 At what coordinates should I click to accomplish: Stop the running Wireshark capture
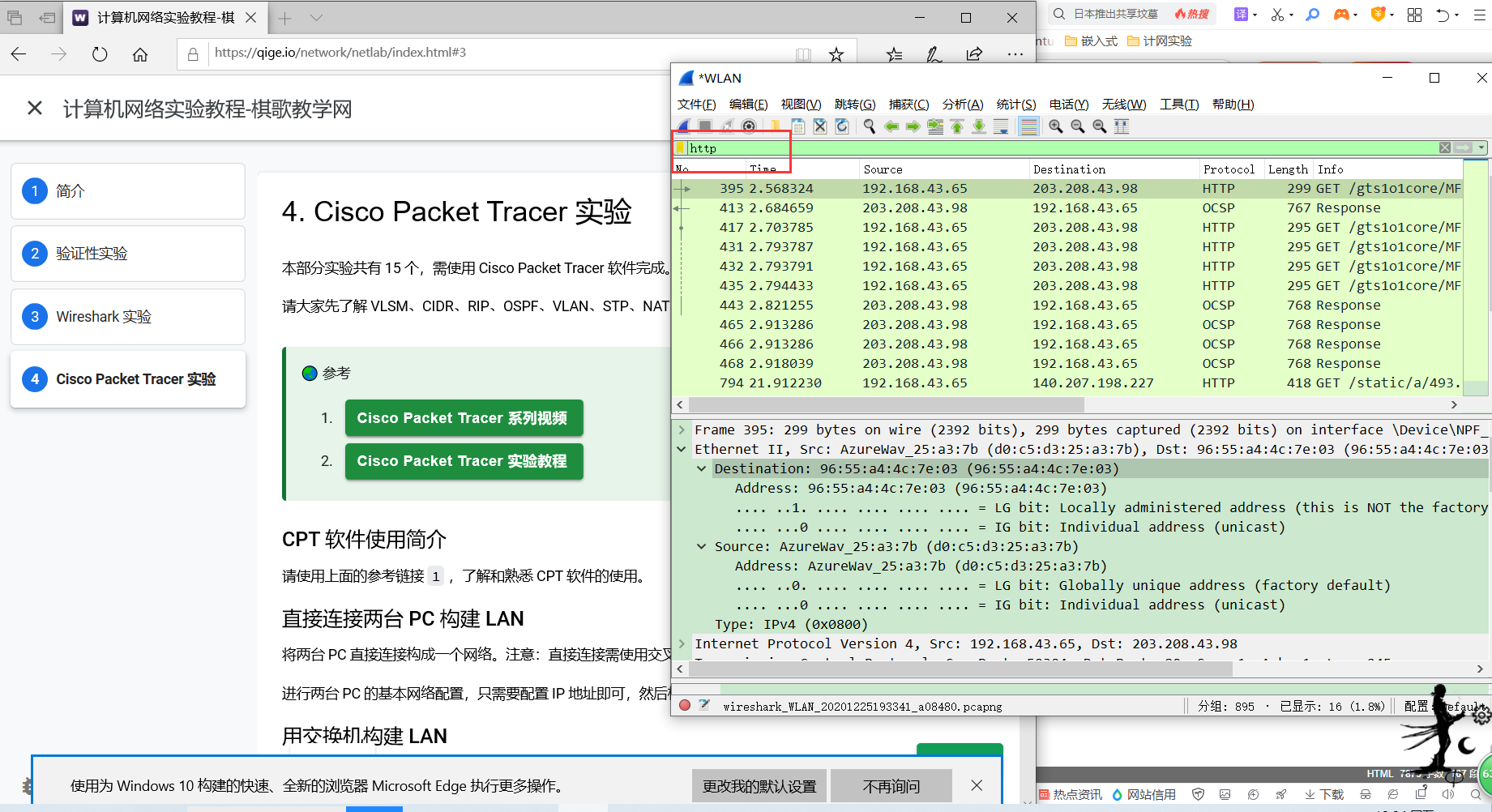tap(705, 126)
